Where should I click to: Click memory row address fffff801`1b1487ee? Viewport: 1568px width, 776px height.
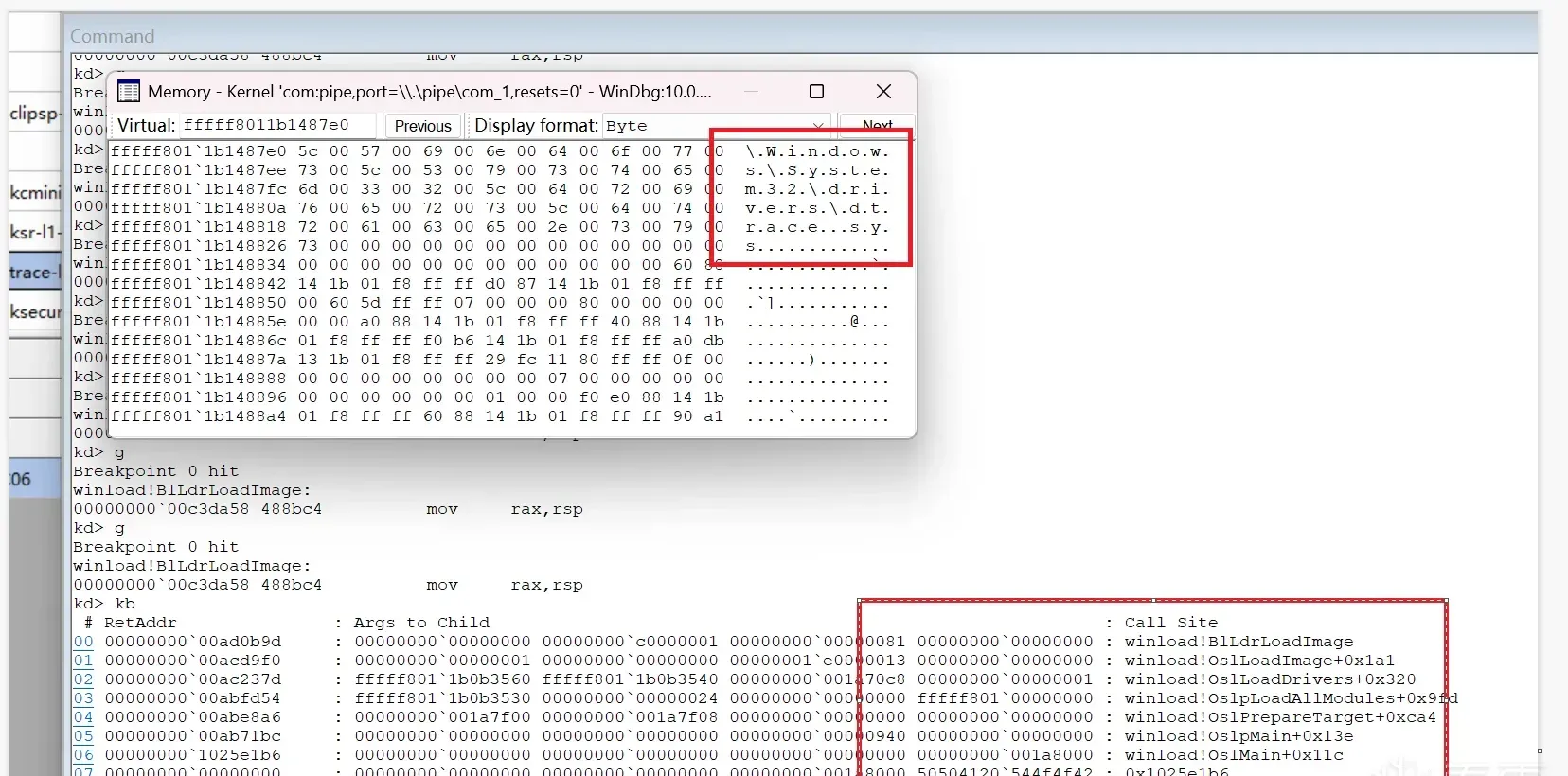pyautogui.click(x=198, y=170)
